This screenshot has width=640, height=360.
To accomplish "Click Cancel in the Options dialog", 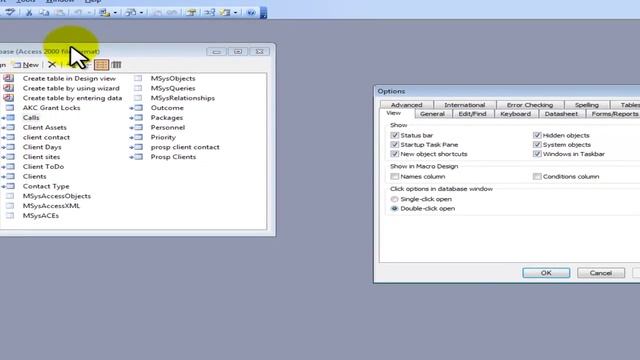I will point(601,273).
